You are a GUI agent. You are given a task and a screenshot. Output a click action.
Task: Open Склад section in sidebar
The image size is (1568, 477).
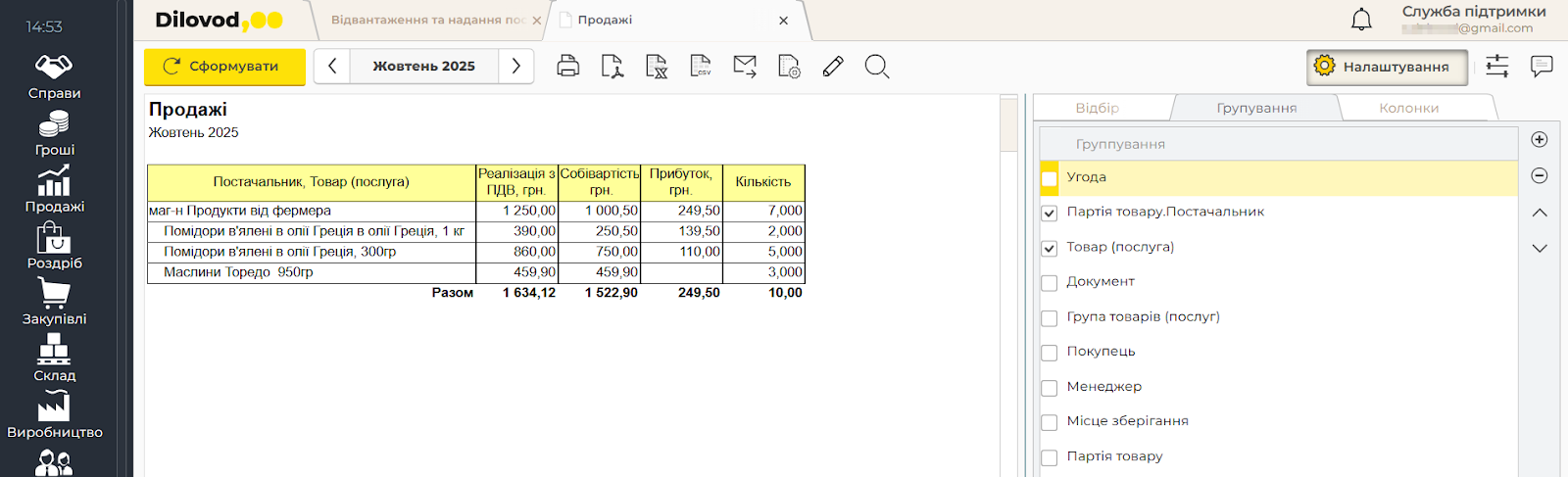pyautogui.click(x=54, y=358)
